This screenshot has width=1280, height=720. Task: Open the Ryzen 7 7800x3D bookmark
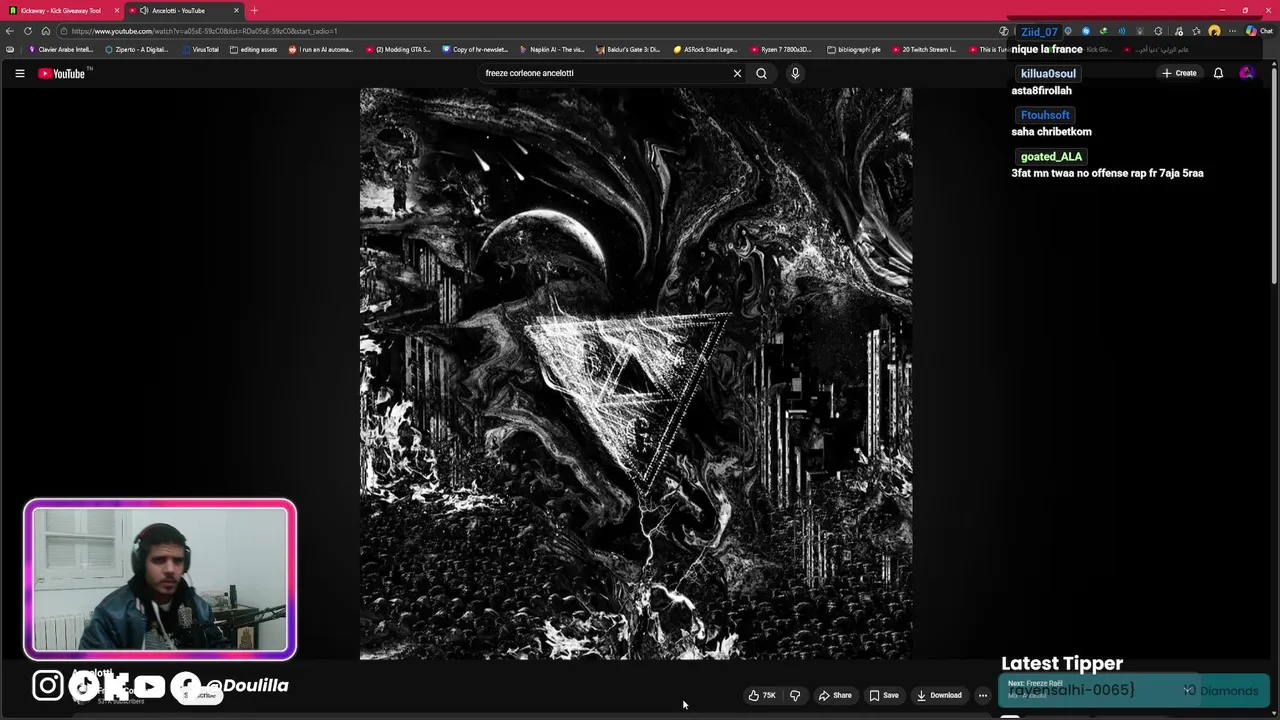(782, 49)
